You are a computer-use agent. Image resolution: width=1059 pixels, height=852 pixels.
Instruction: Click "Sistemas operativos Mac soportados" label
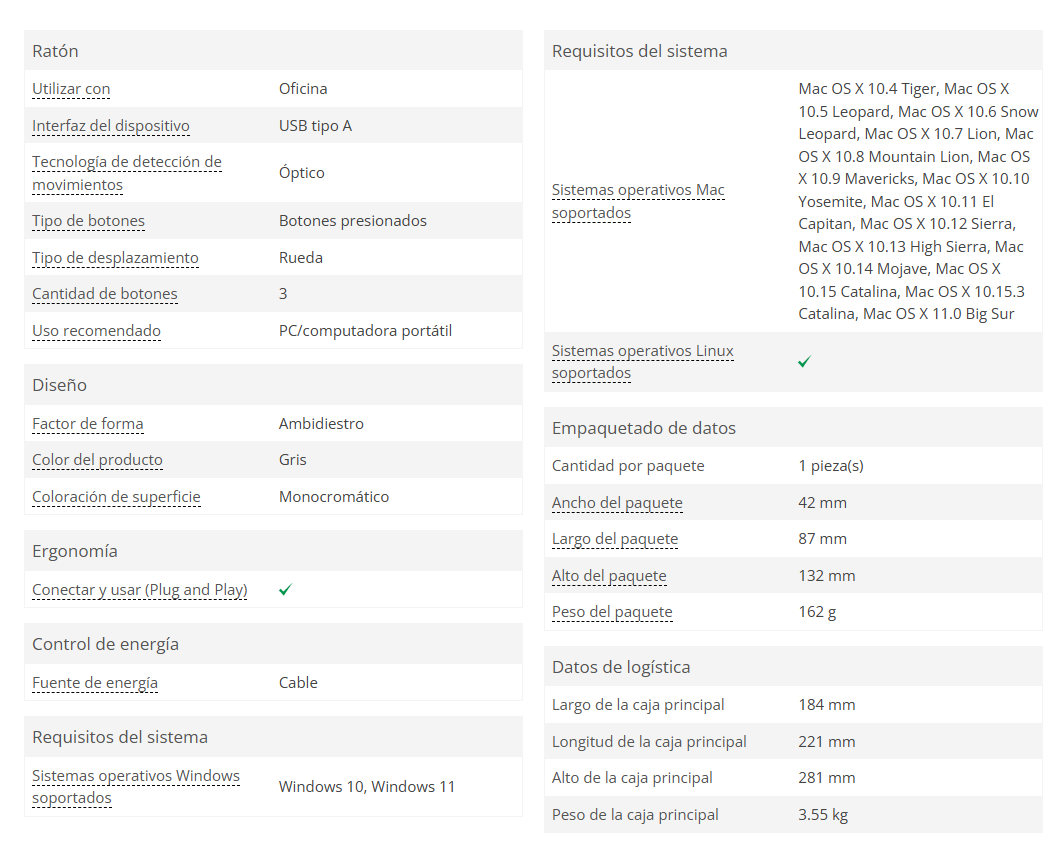point(638,201)
